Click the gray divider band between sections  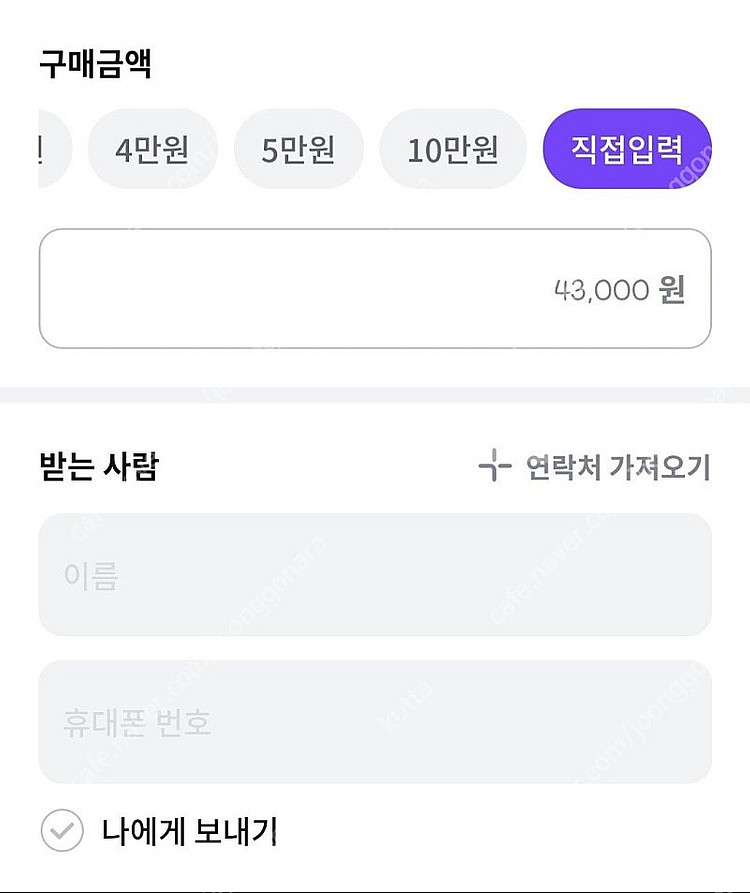coord(374,395)
